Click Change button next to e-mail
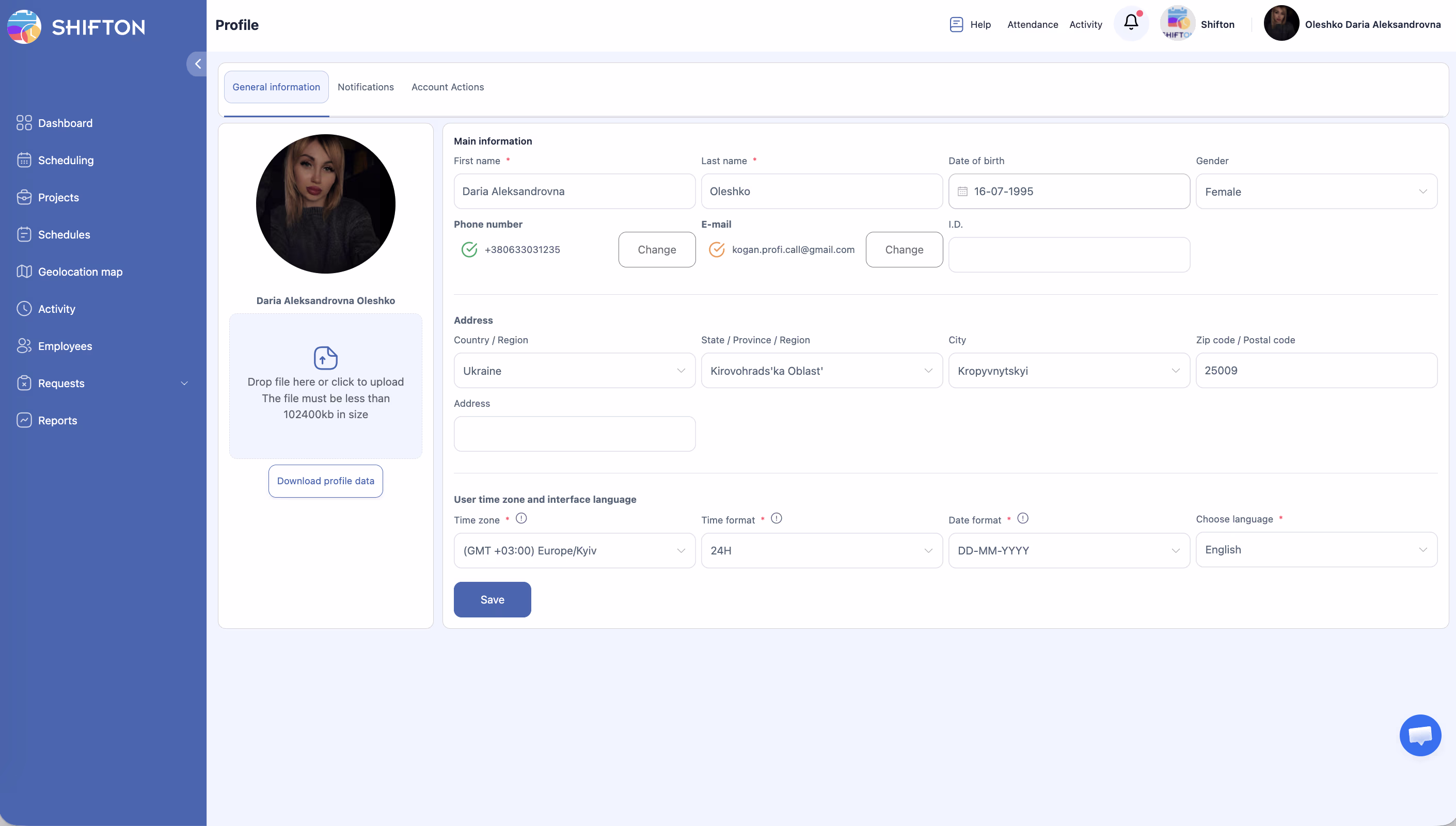 (x=904, y=250)
